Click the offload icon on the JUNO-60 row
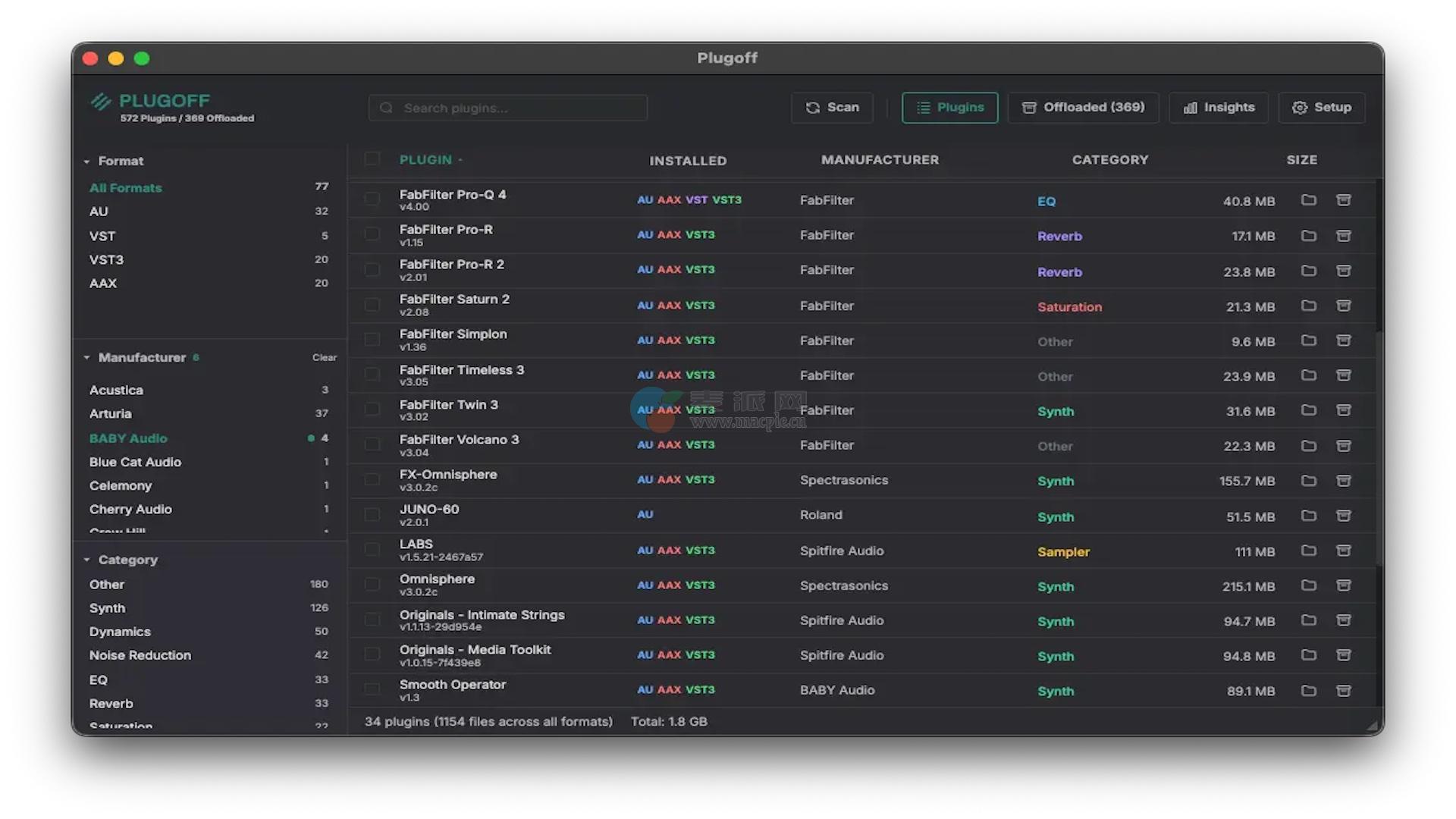 (1343, 516)
